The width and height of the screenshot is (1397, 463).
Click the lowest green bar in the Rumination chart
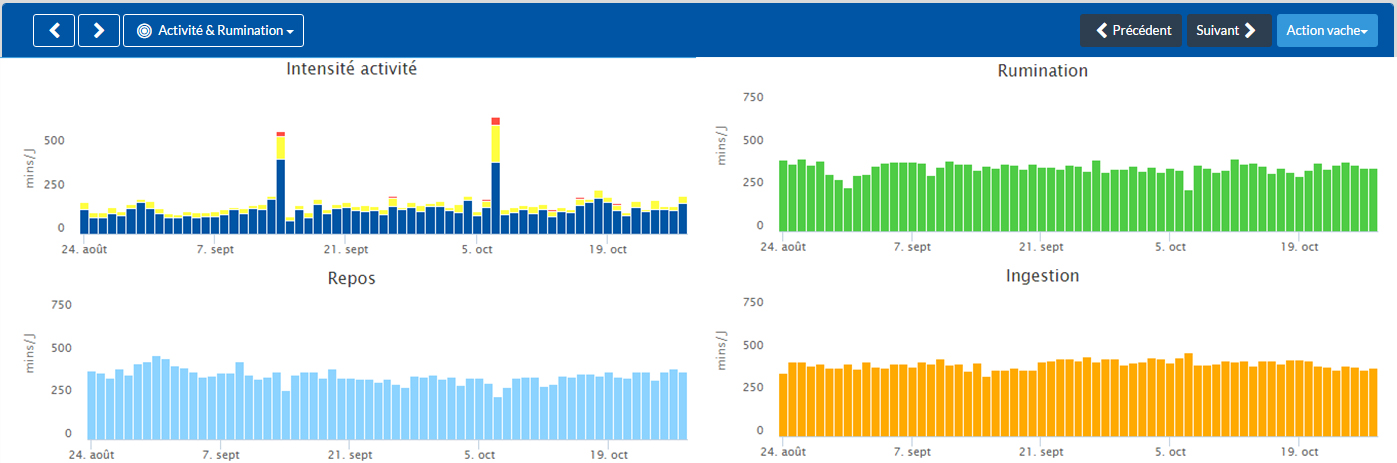[1189, 211]
